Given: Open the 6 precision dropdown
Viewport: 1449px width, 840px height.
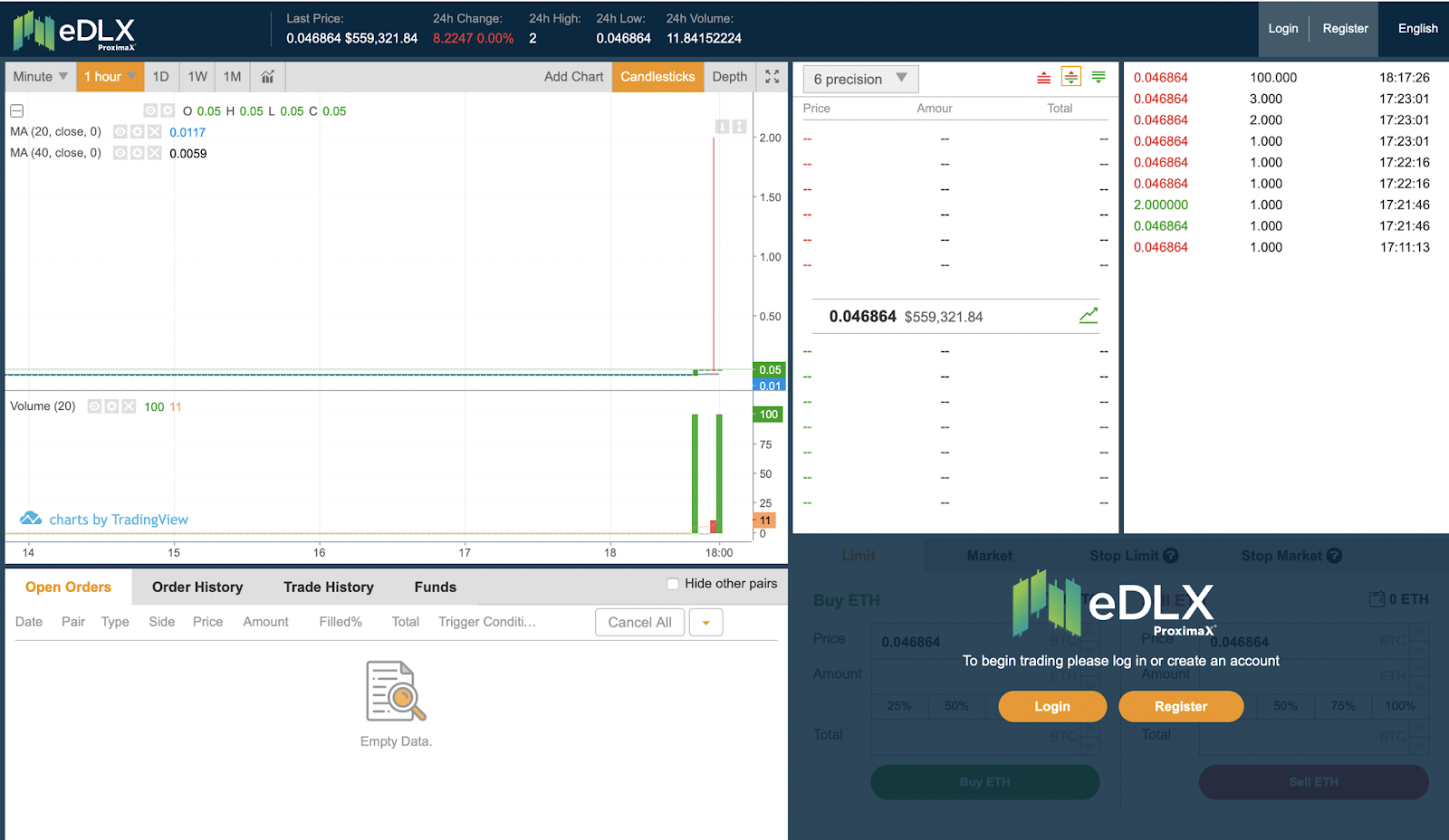Looking at the screenshot, I should 860,79.
